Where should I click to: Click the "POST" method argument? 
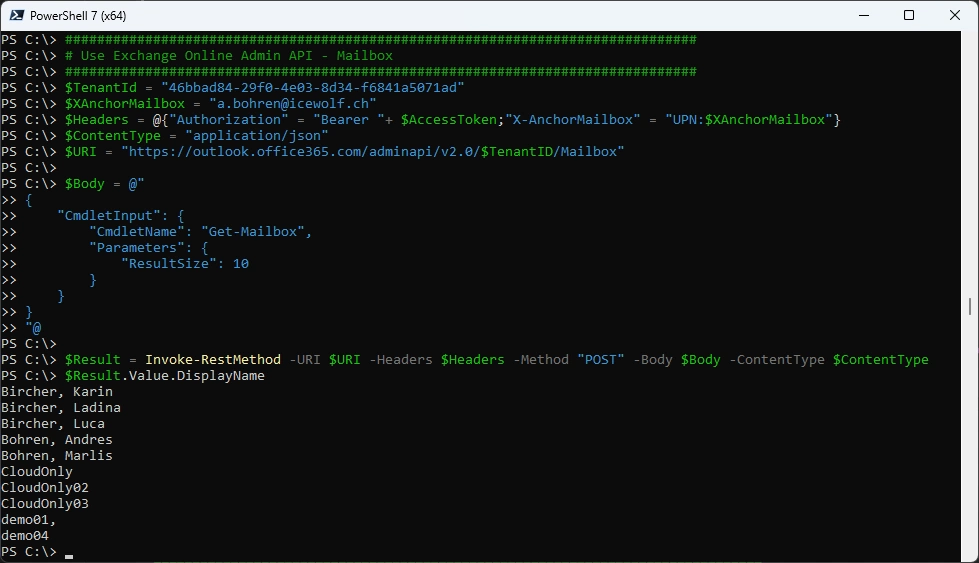[x=600, y=360]
